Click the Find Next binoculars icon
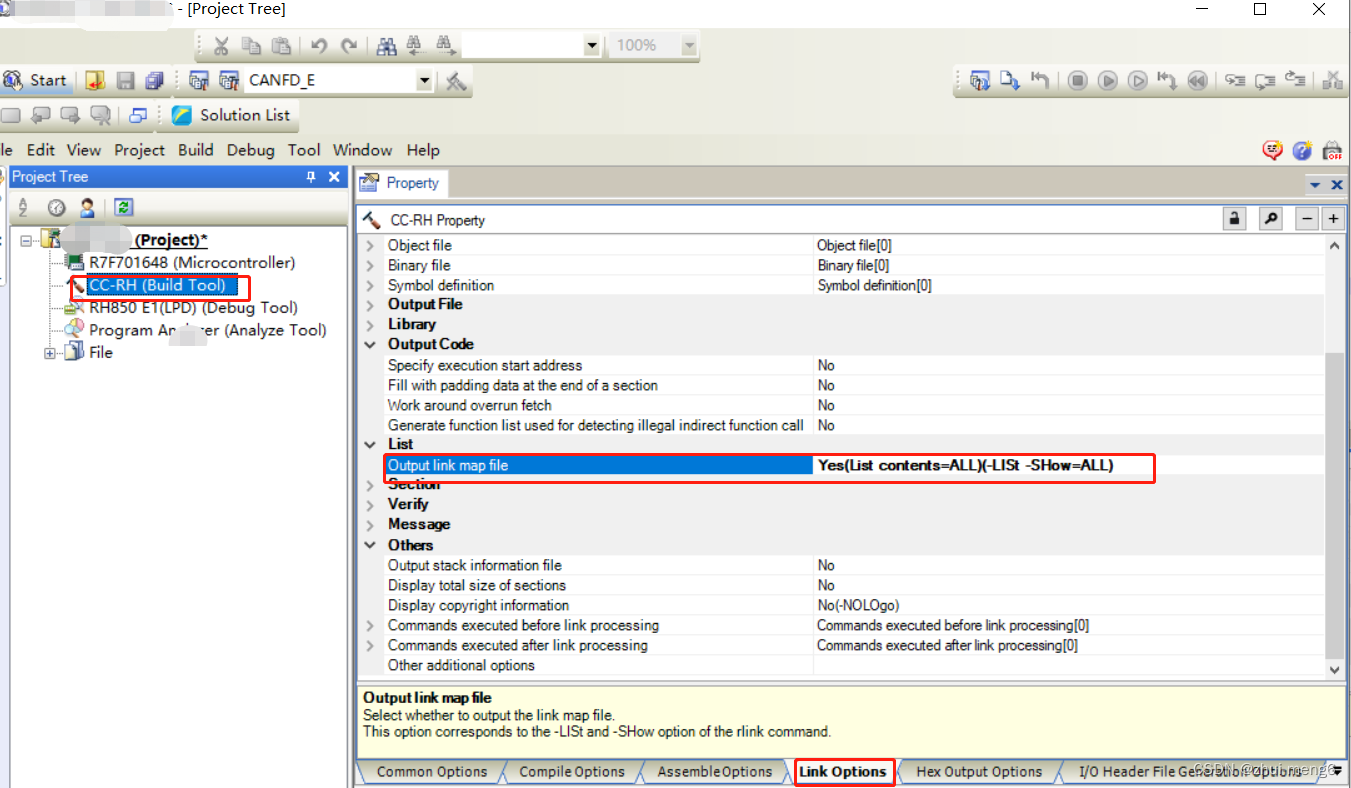Viewport: 1351px width, 788px height. 446,46
